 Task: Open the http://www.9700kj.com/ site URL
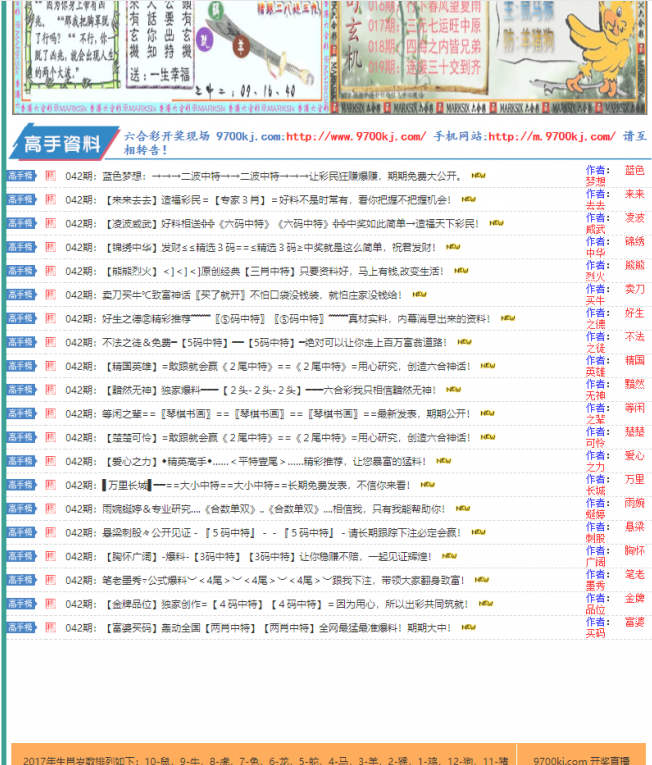click(x=356, y=137)
